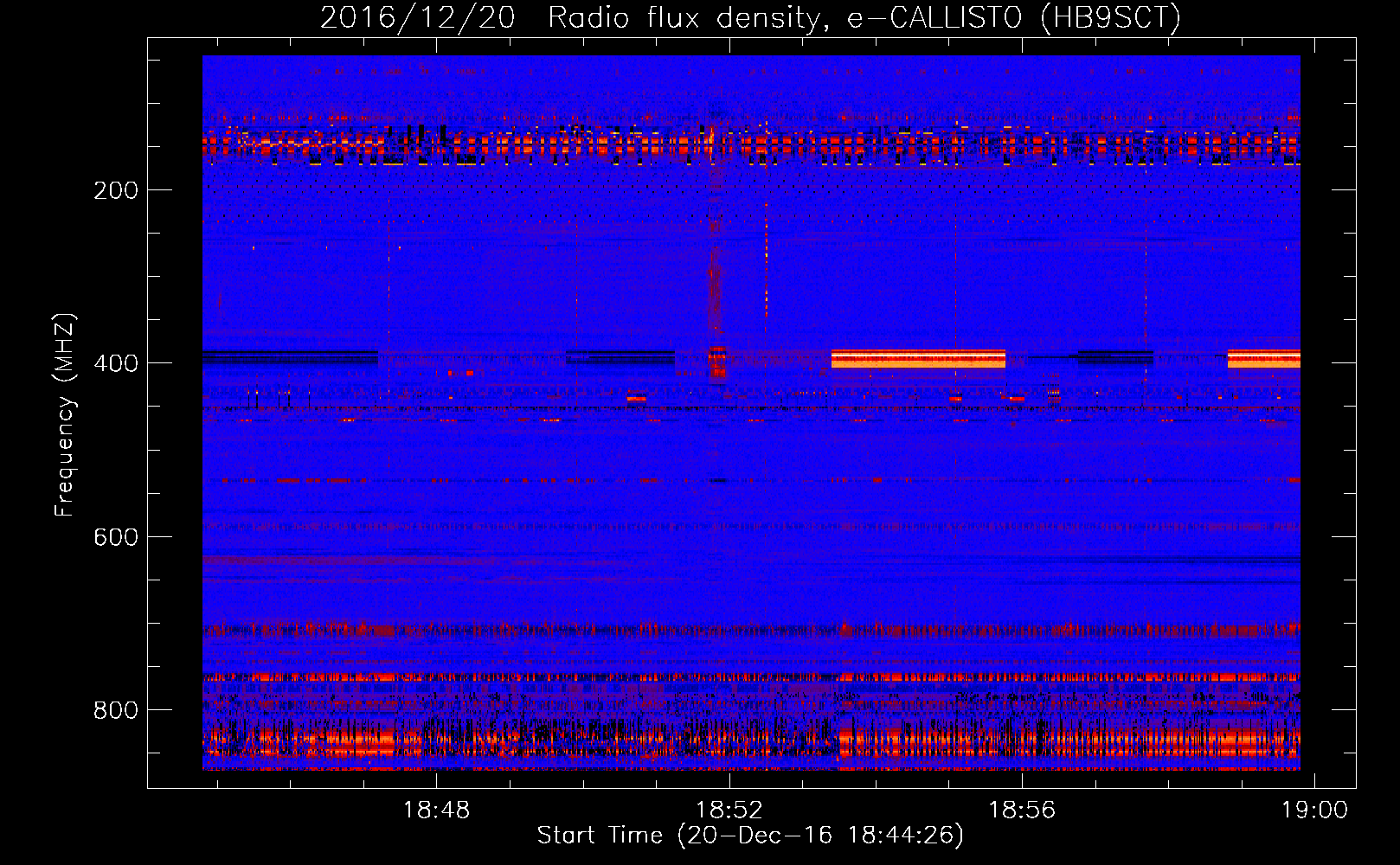Click the 800 frequency tick label

pyautogui.click(x=116, y=710)
